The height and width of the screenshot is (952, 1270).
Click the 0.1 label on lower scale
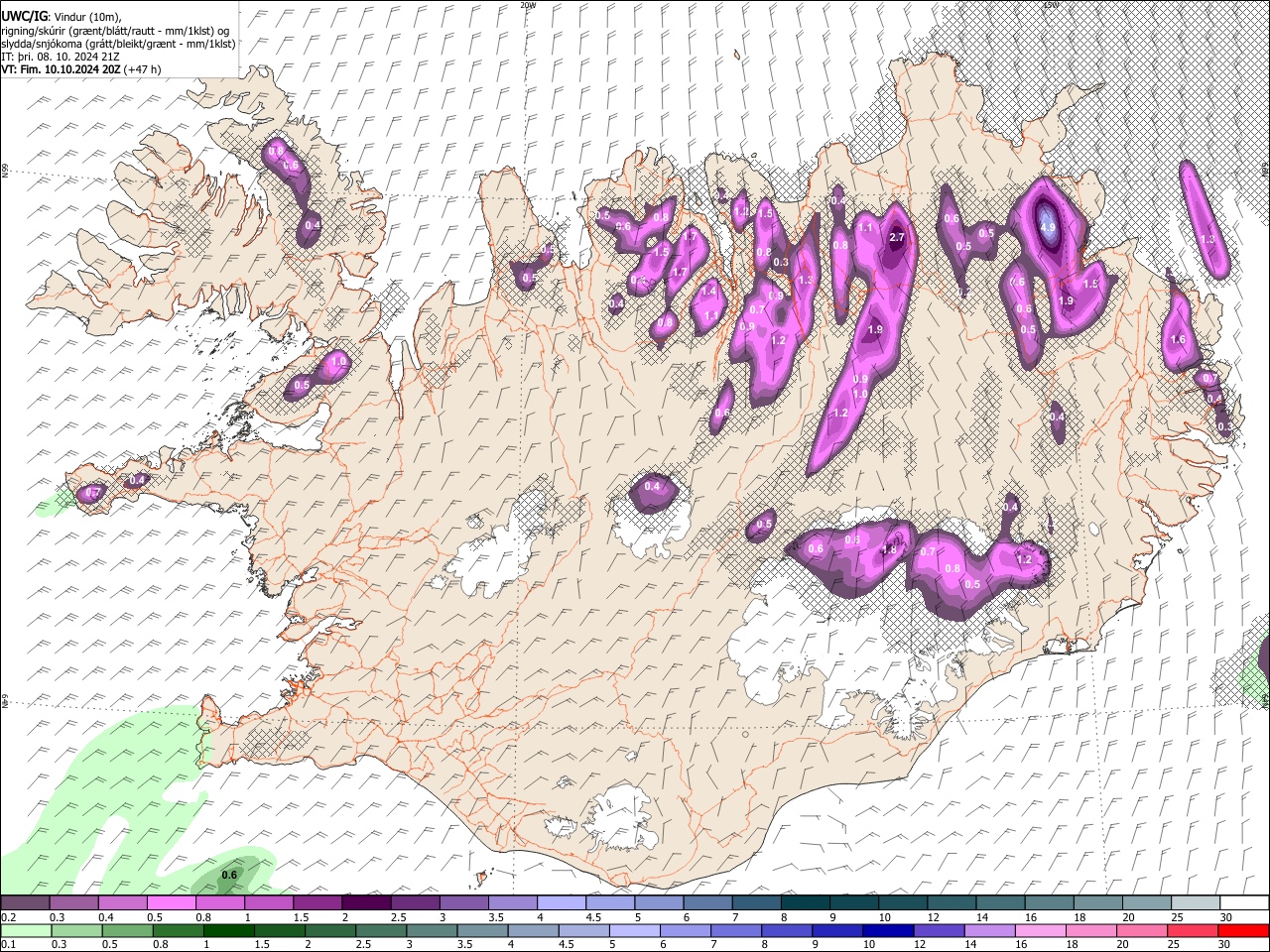pyautogui.click(x=8, y=944)
